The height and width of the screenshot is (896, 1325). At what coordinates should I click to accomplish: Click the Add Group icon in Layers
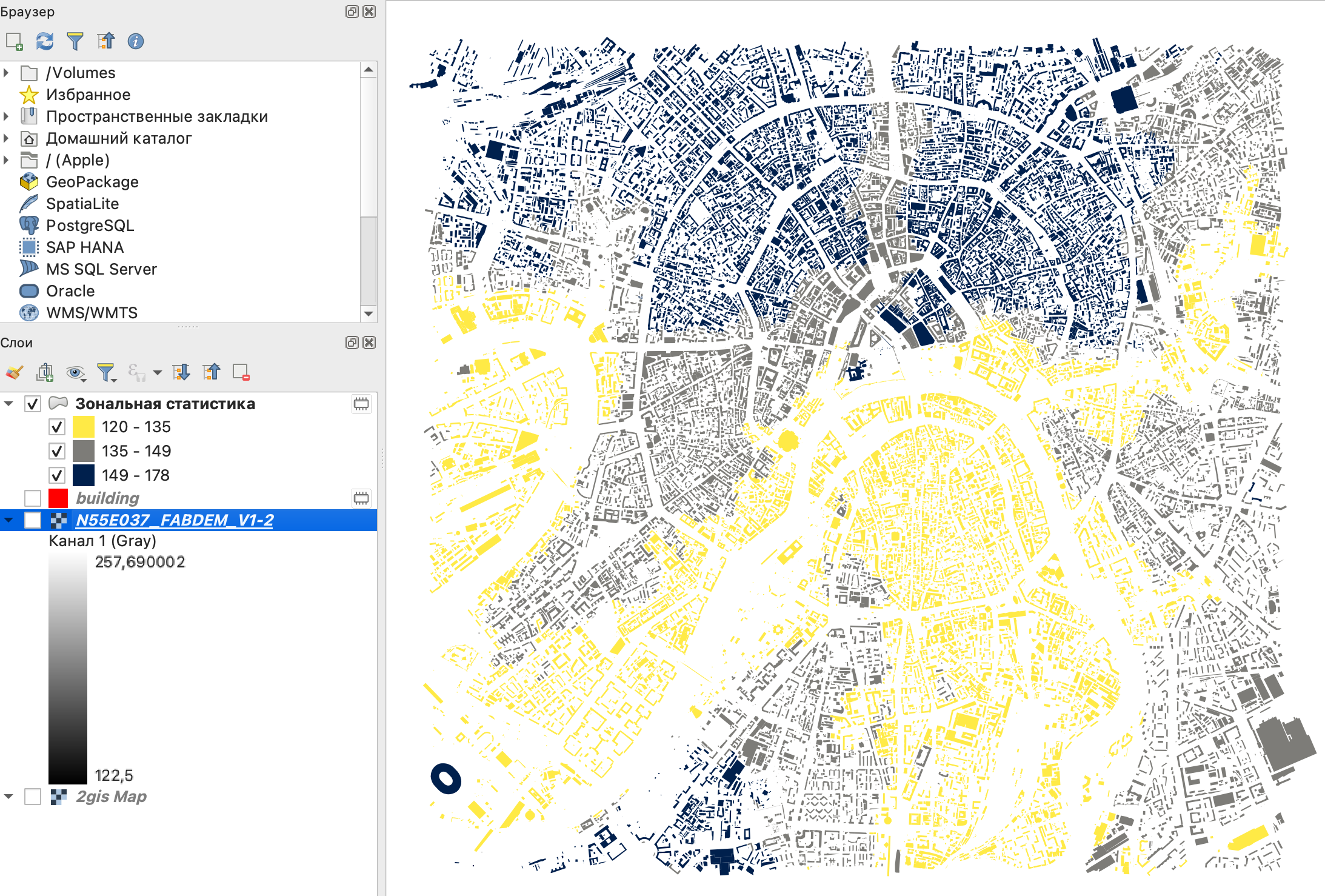(45, 372)
